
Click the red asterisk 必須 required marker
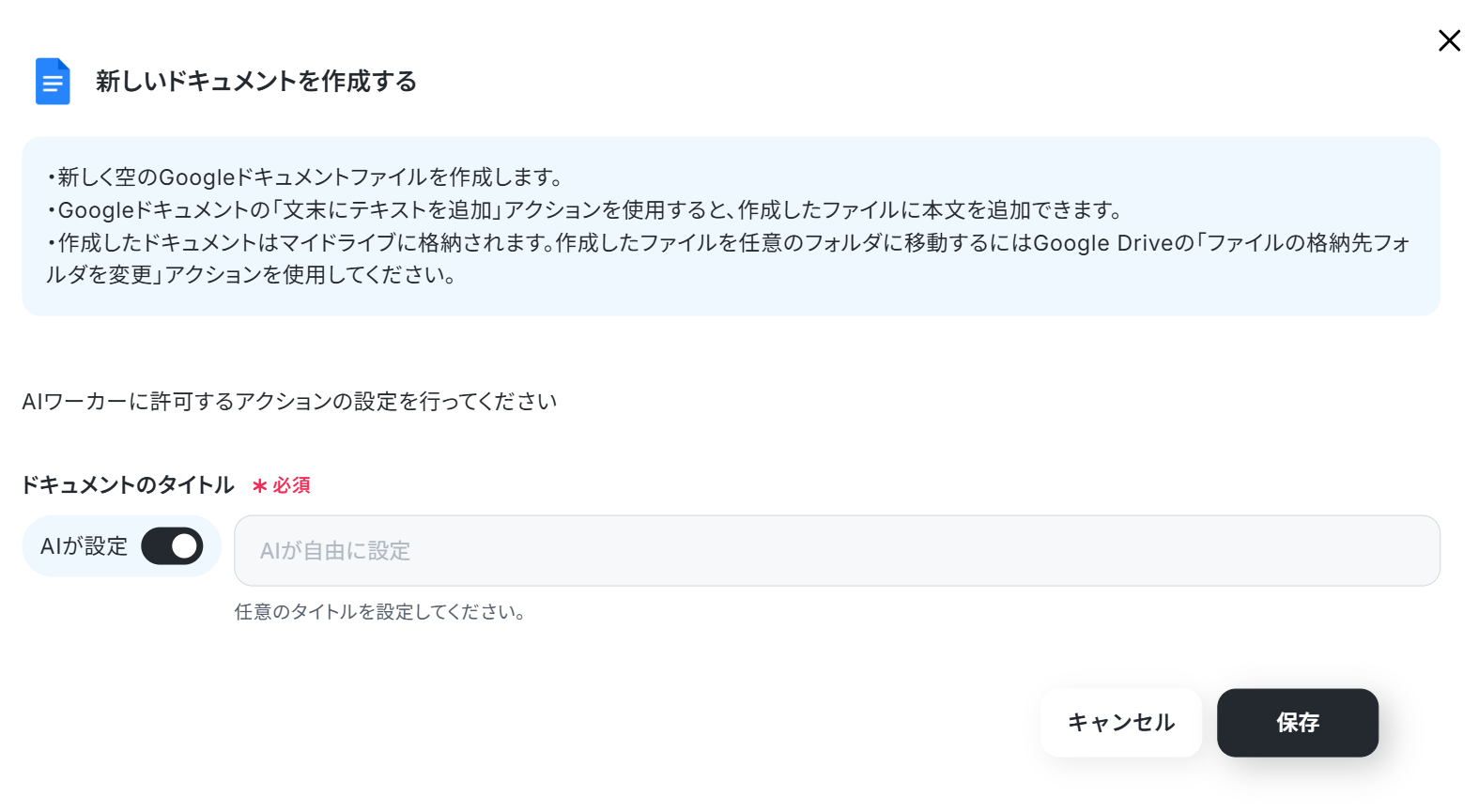point(281,485)
